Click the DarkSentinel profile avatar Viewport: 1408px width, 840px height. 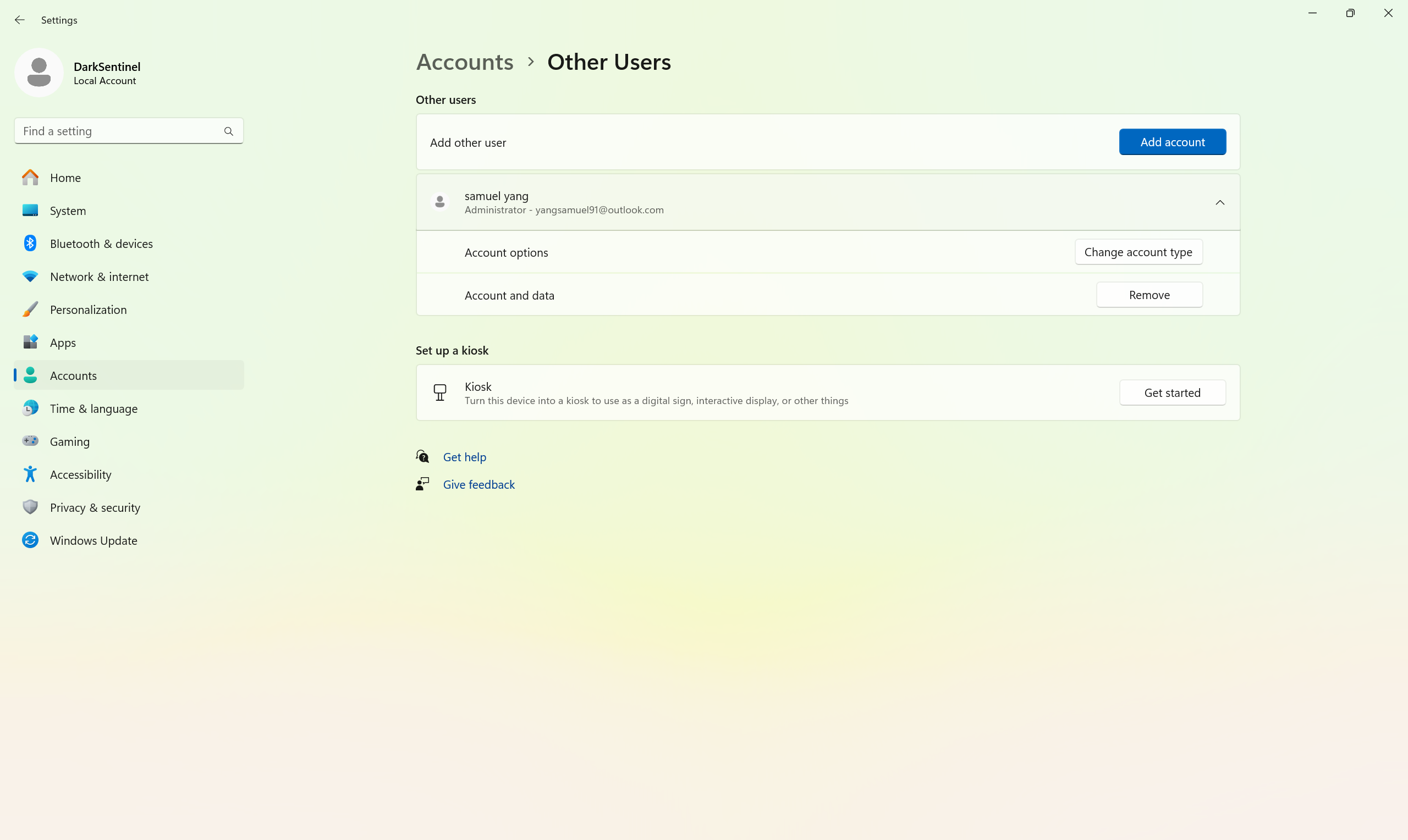(x=39, y=73)
